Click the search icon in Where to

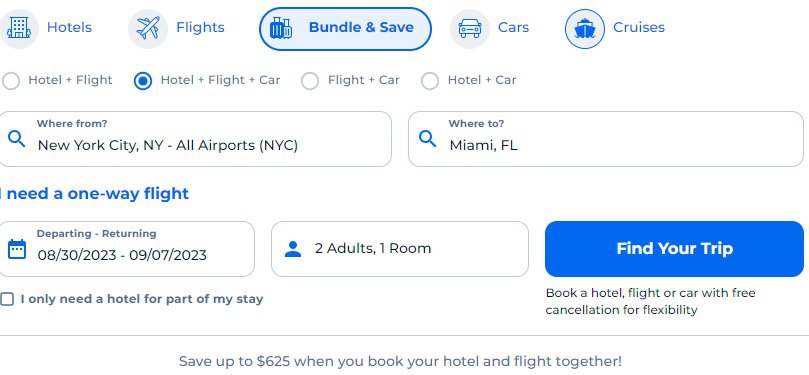coord(428,139)
